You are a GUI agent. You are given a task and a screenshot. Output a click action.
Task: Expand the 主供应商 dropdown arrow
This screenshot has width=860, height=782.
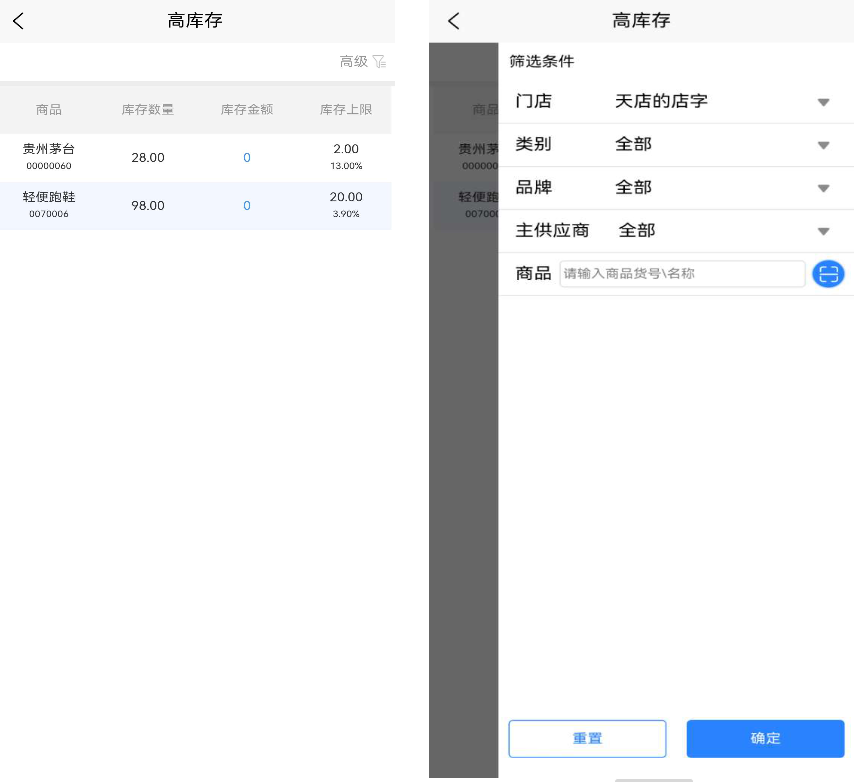tap(823, 231)
